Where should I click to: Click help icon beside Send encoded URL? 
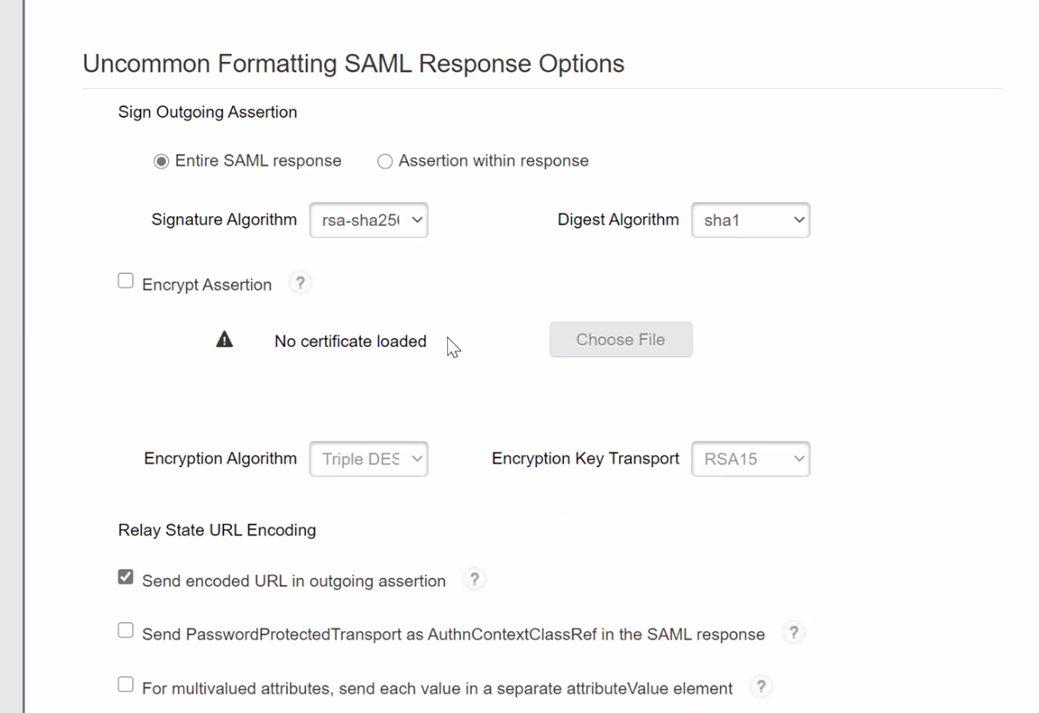coord(474,579)
